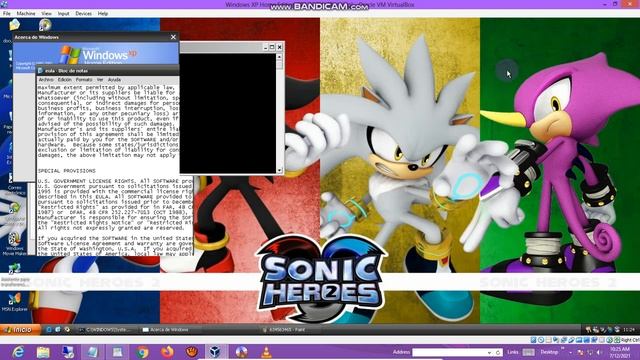Open Internet Explorer from host taskbar
Screen dimensions: 640x360
pyautogui.click(x=18, y=352)
